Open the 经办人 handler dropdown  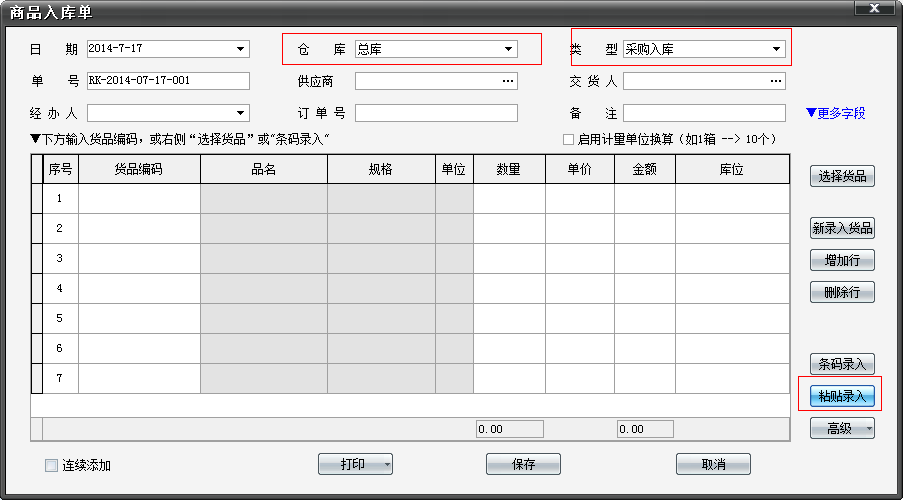240,113
